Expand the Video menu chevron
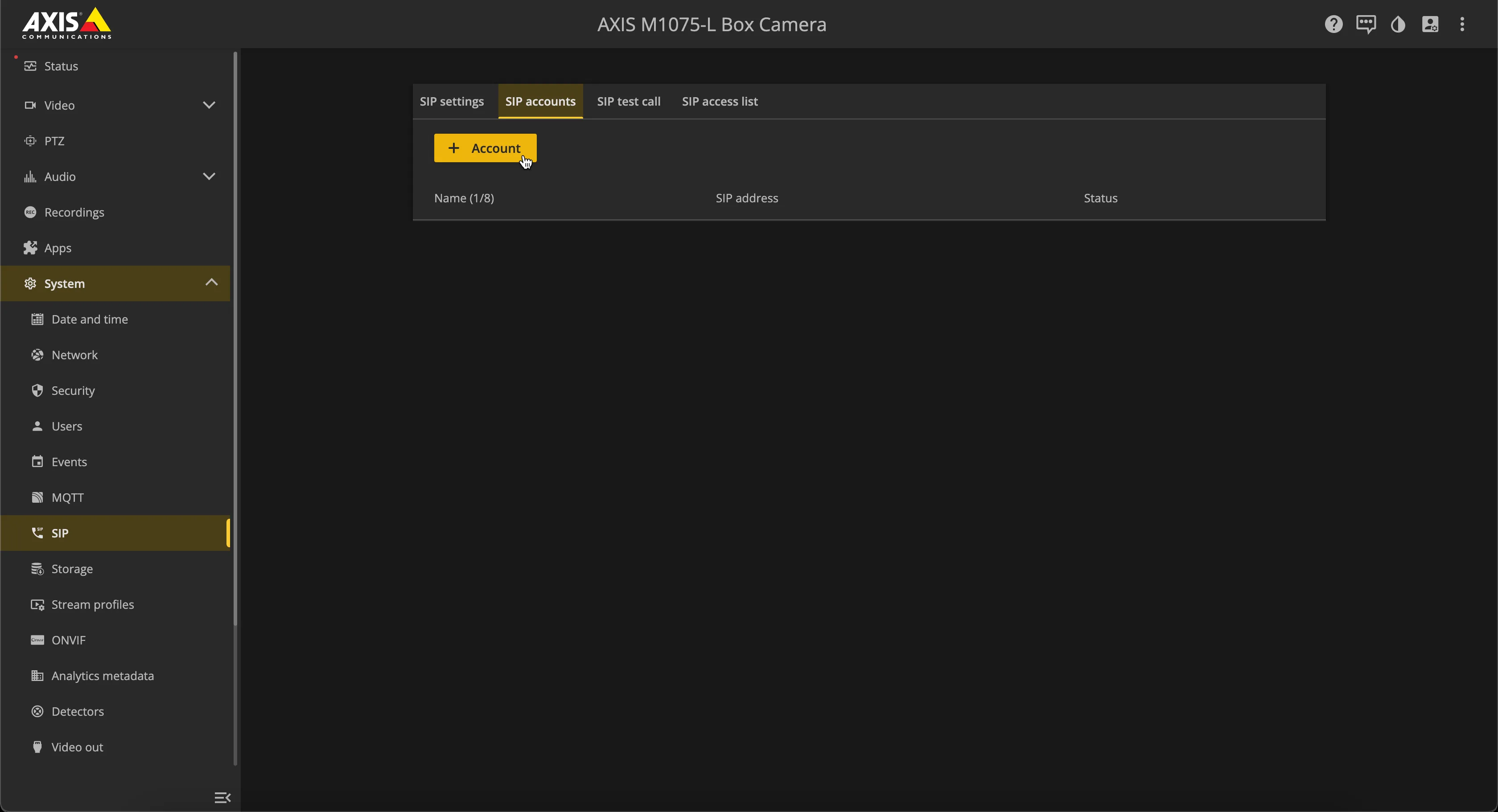1498x812 pixels. tap(209, 105)
